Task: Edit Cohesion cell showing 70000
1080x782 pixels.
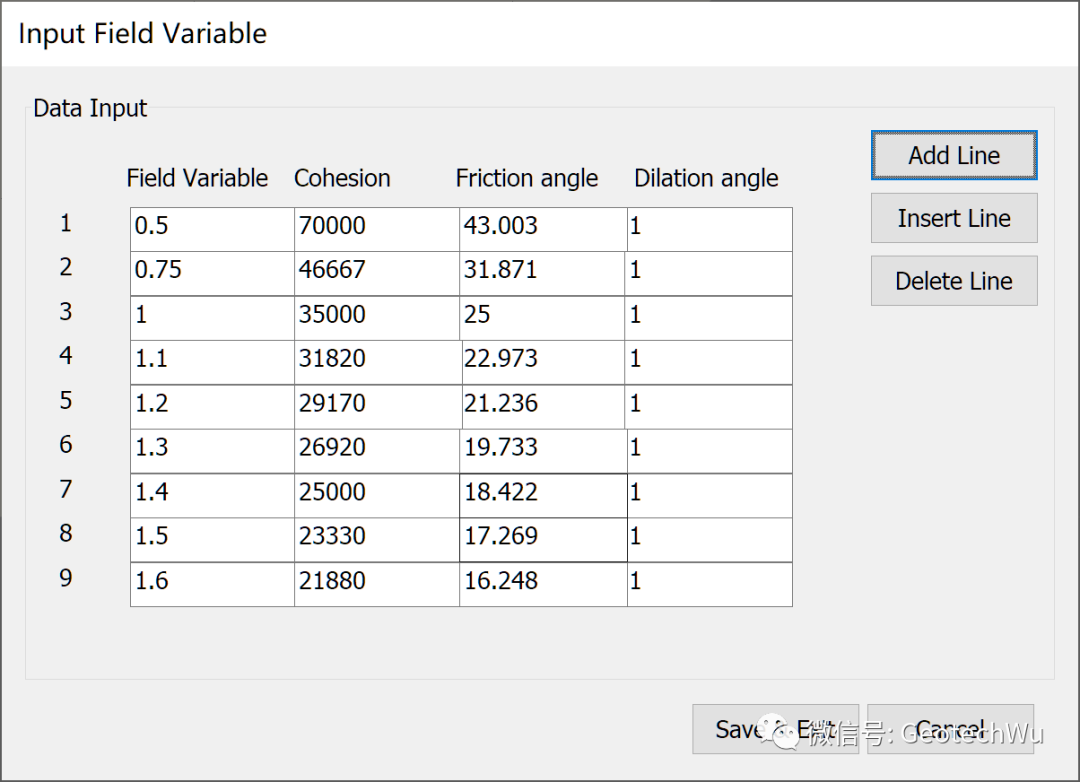Action: coord(377,229)
